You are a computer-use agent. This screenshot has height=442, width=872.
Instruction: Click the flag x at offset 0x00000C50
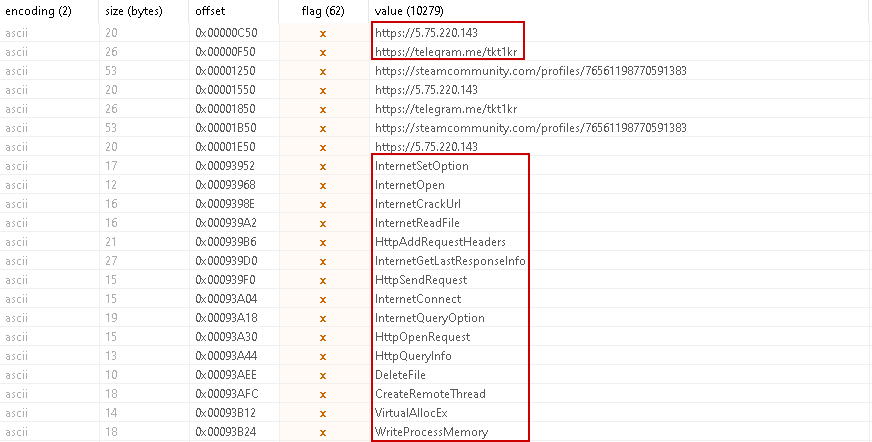[x=323, y=33]
